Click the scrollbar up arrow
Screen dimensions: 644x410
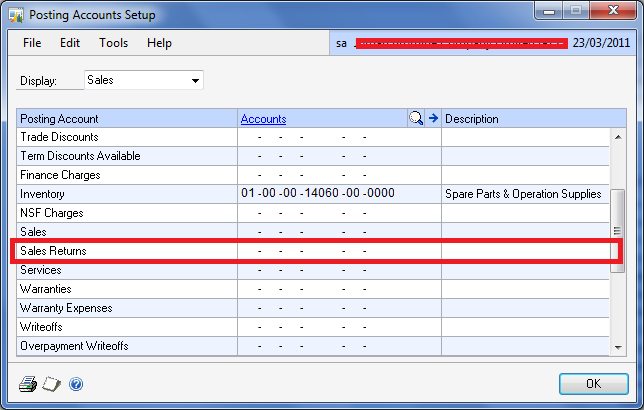[618, 137]
